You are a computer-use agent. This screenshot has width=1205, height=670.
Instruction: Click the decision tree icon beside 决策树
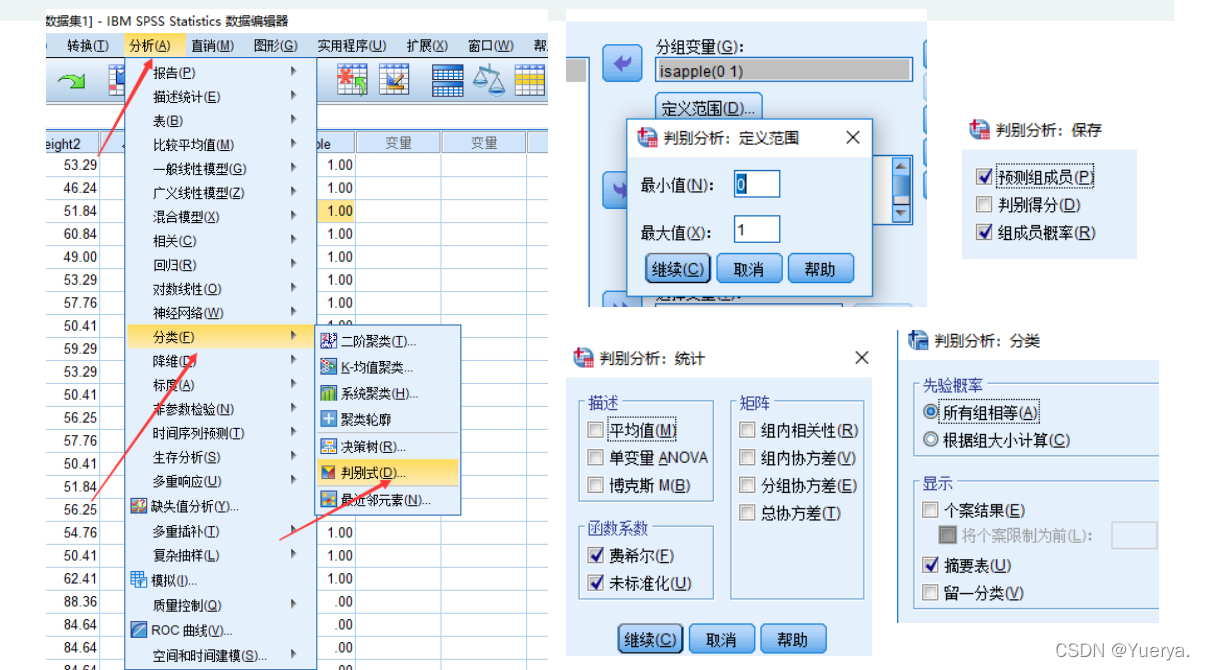click(x=329, y=446)
